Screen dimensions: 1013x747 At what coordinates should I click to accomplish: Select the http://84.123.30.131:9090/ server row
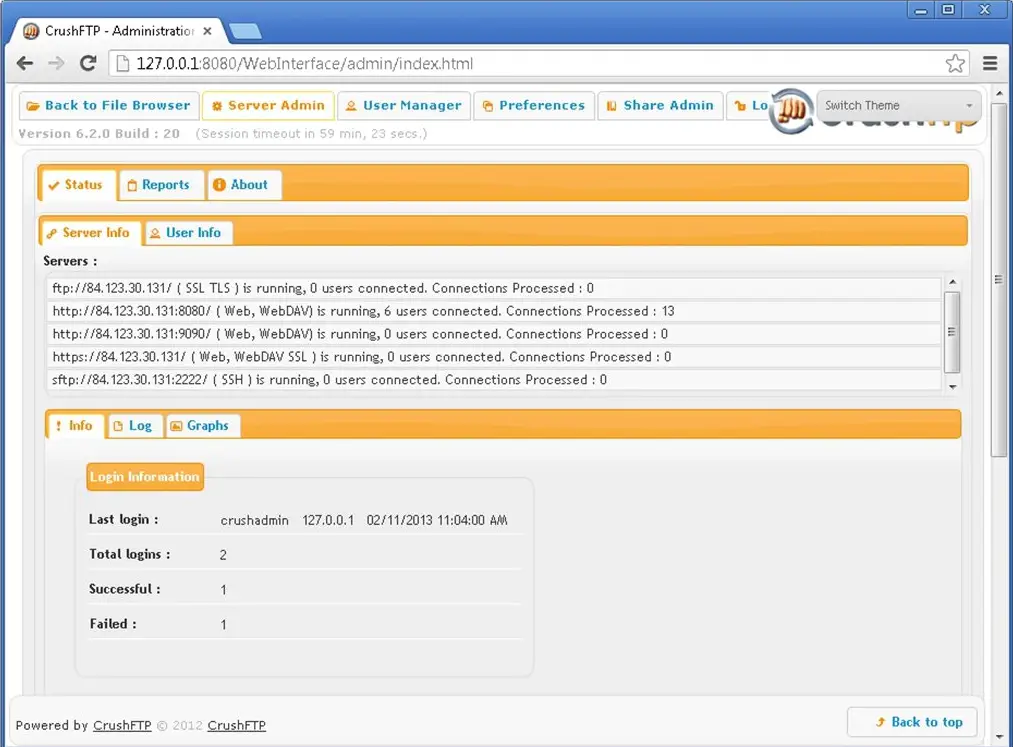[x=494, y=334]
